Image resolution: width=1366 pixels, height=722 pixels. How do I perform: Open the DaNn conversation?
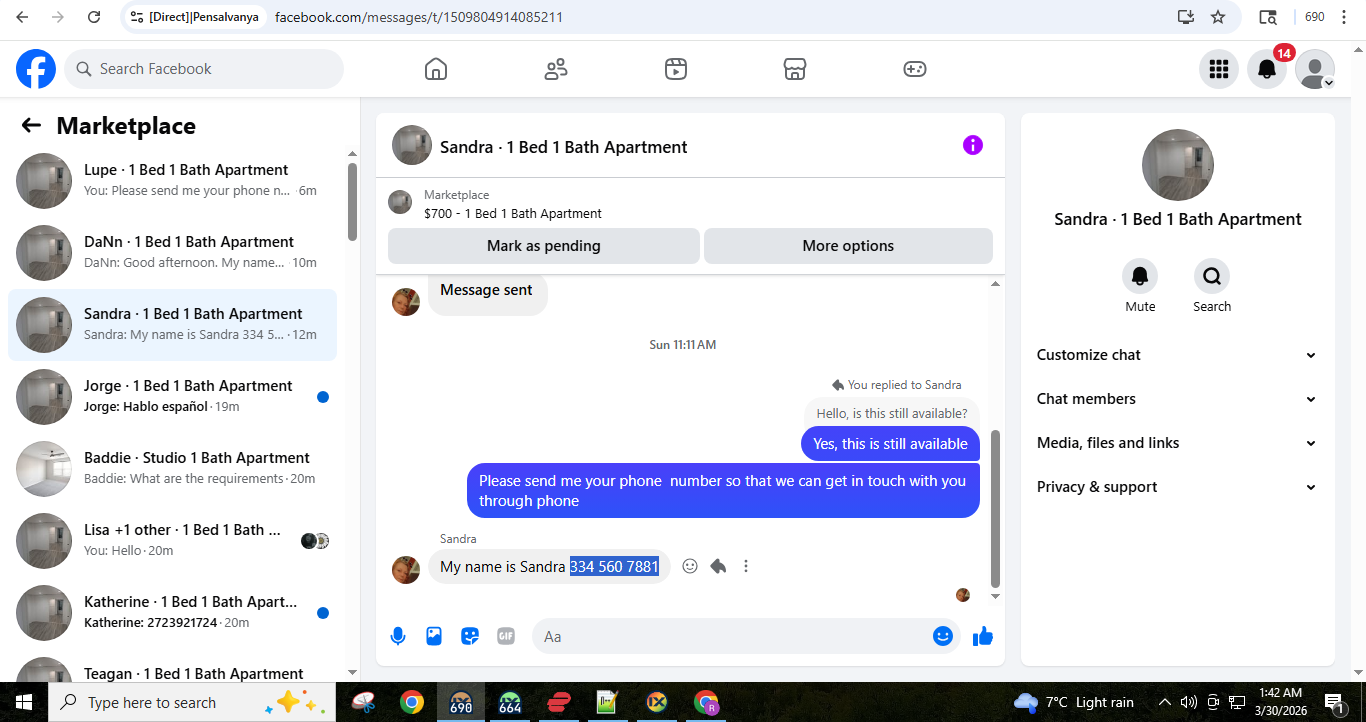point(172,253)
